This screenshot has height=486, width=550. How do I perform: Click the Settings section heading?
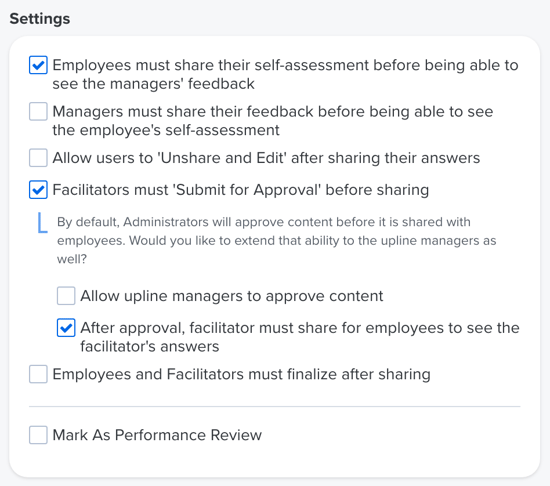tap(40, 19)
